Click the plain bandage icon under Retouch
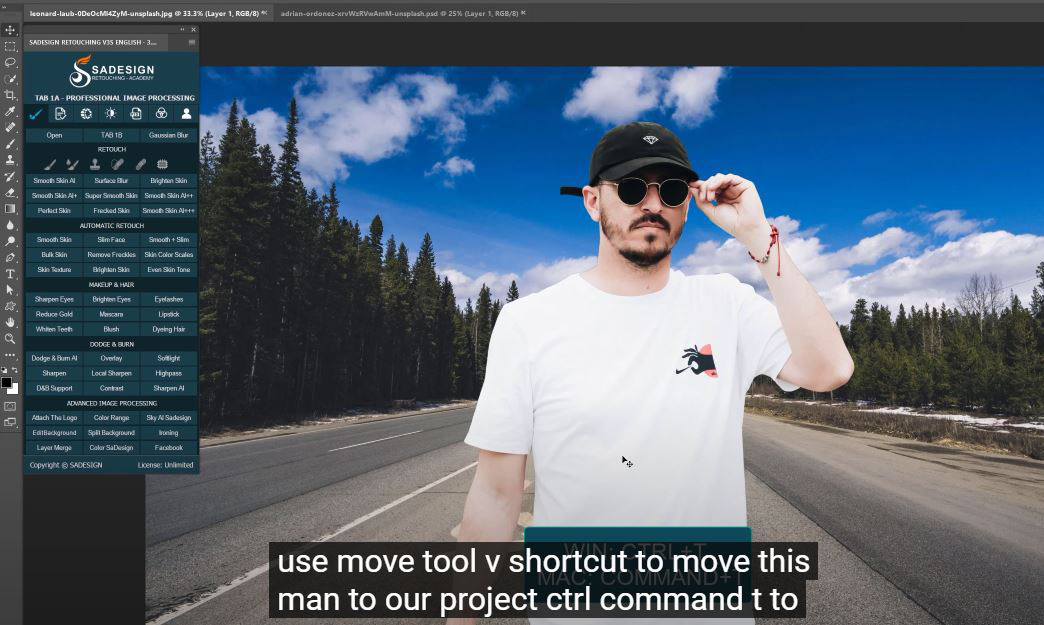Image resolution: width=1044 pixels, height=625 pixels. coord(140,164)
